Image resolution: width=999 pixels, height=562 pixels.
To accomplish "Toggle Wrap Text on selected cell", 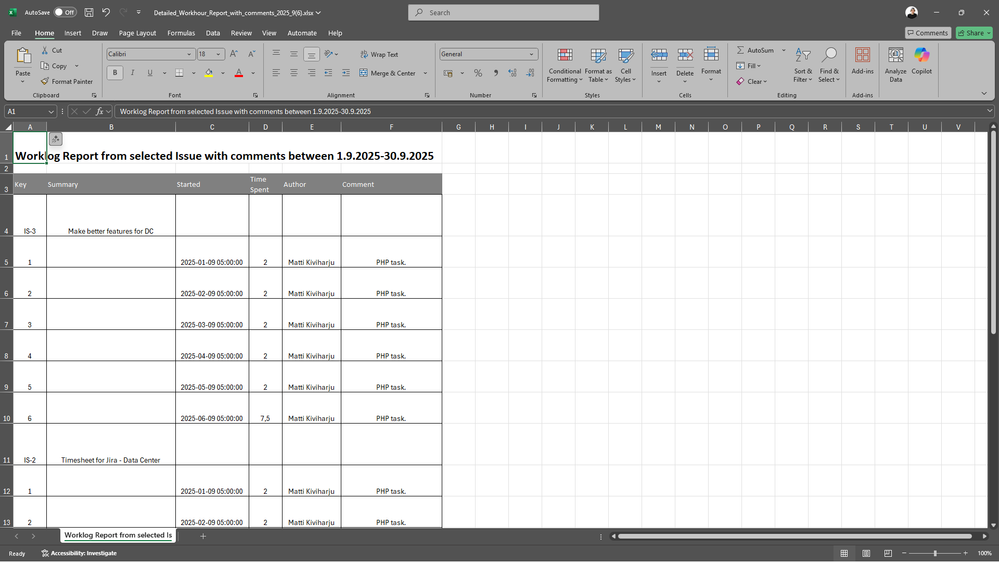I will click(x=378, y=54).
